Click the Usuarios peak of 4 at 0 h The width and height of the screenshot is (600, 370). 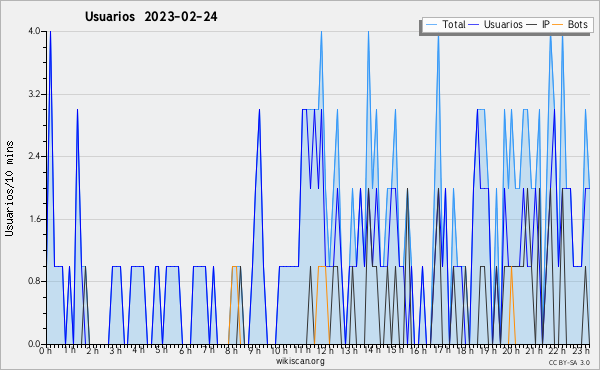tap(50, 32)
